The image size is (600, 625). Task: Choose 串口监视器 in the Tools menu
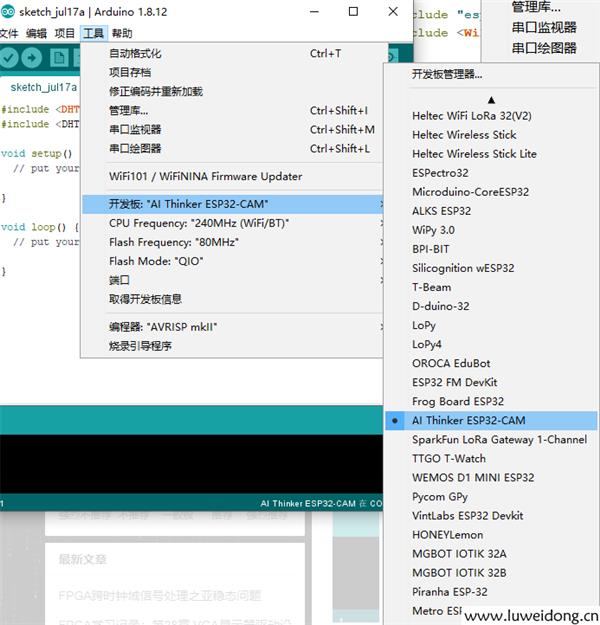click(135, 129)
